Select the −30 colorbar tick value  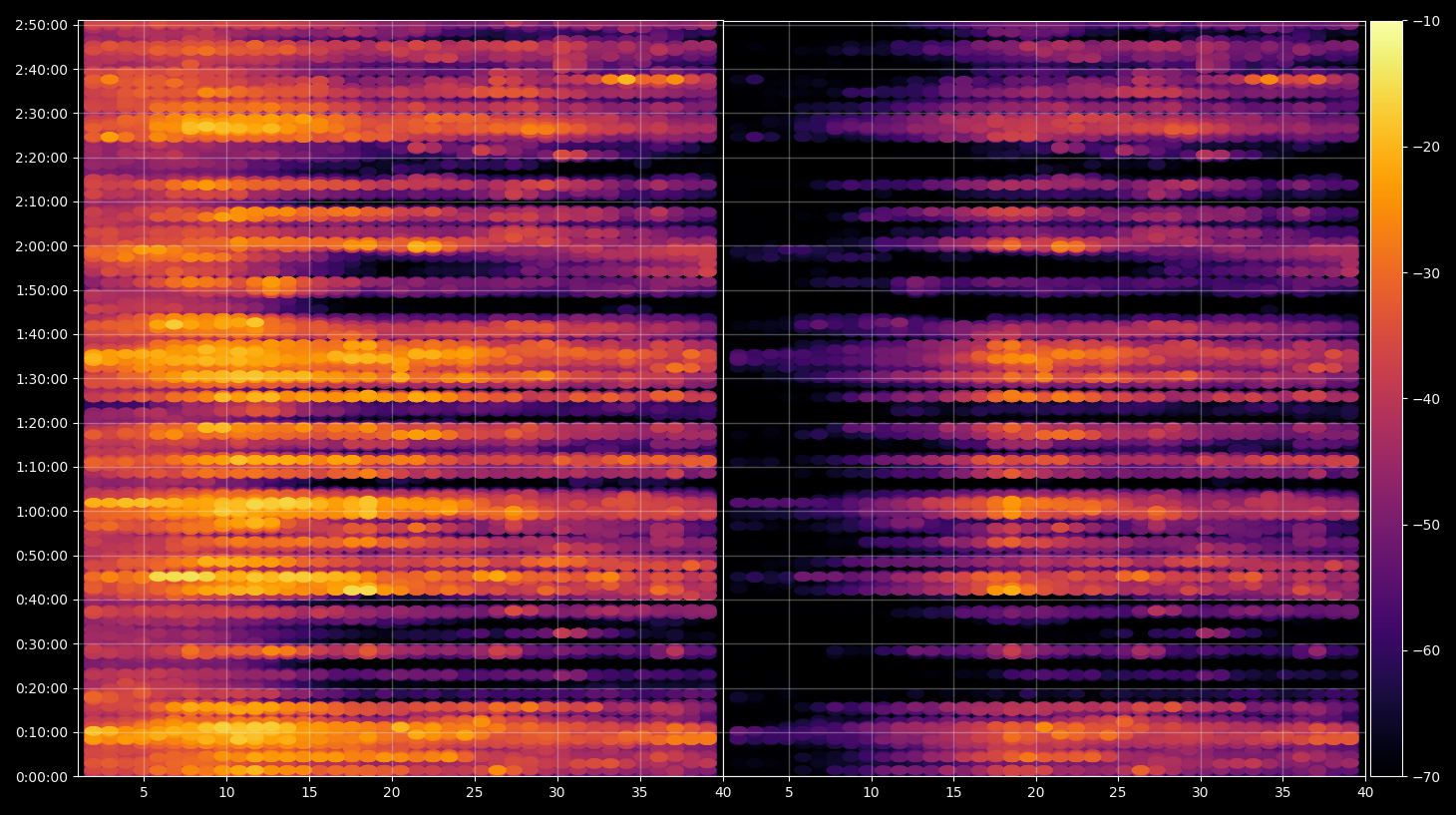coord(1426,273)
